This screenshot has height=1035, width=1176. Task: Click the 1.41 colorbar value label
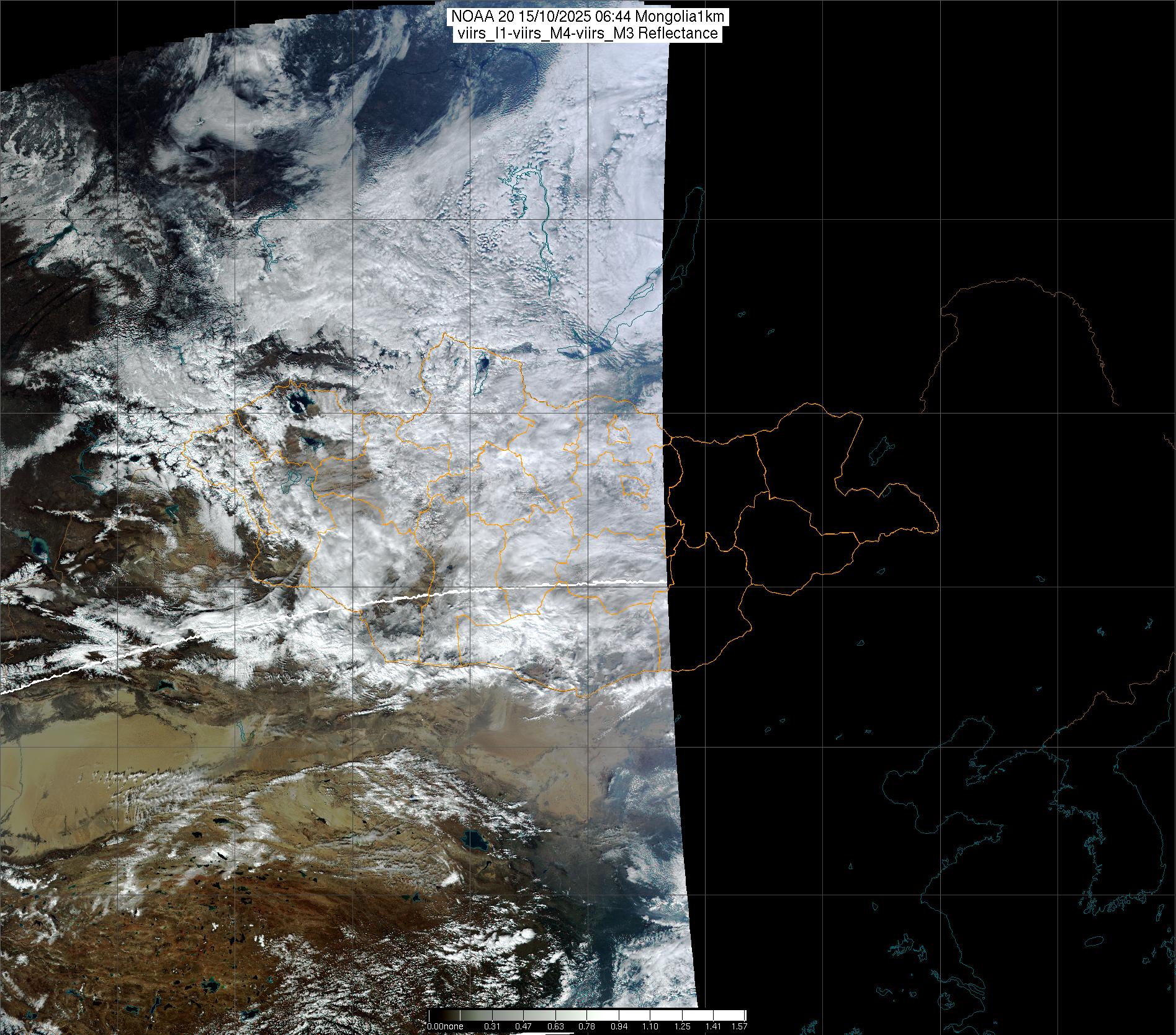tap(714, 1027)
